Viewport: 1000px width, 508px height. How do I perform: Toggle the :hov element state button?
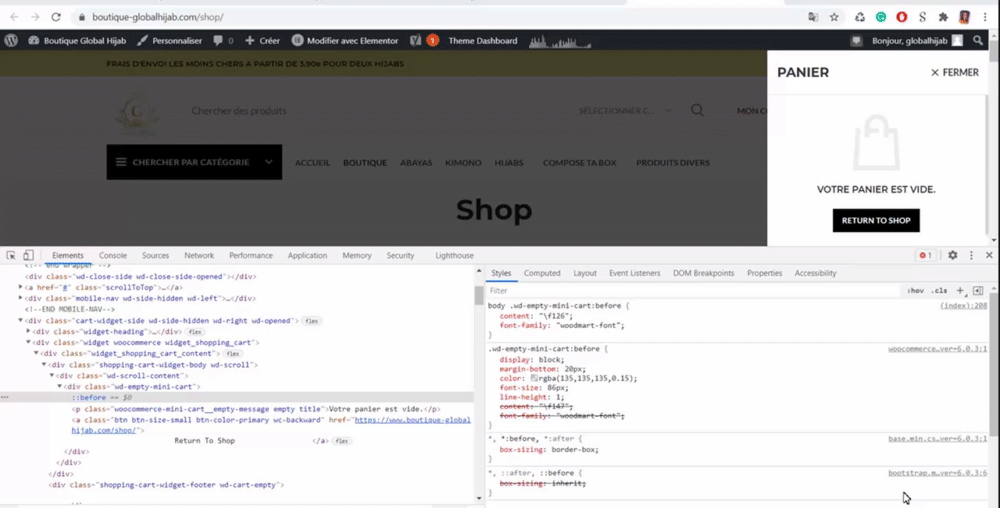tap(916, 291)
